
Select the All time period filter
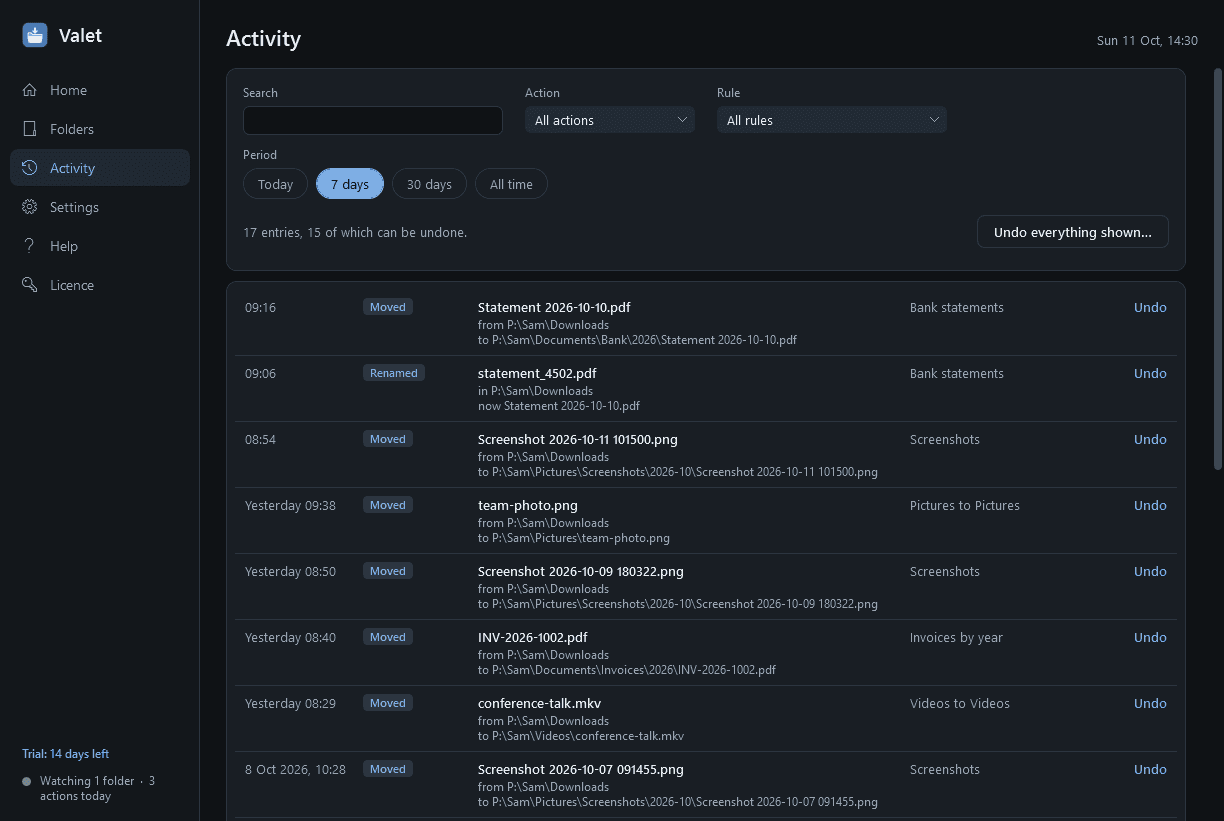click(x=511, y=184)
